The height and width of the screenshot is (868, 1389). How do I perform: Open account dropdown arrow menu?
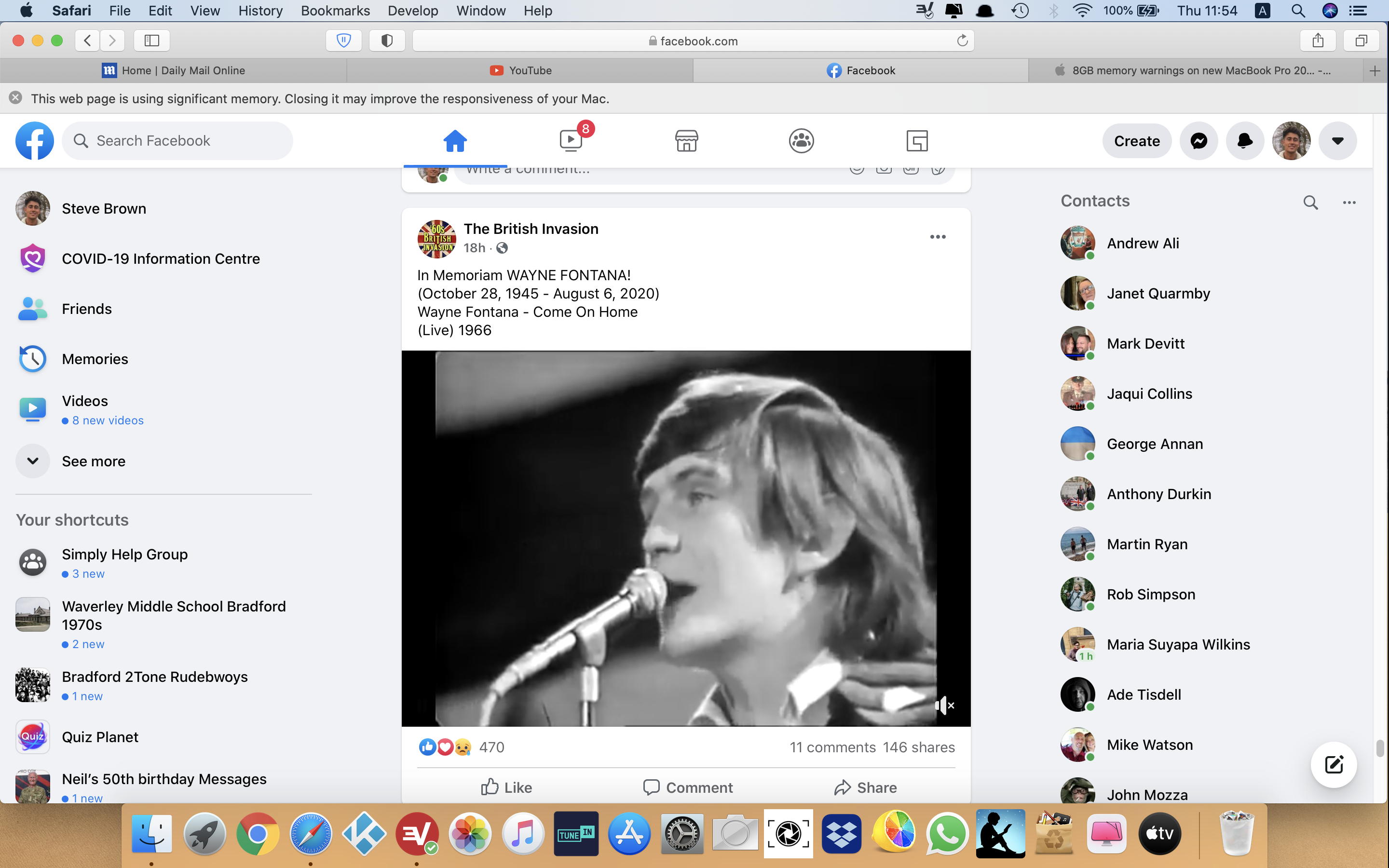[x=1337, y=141]
